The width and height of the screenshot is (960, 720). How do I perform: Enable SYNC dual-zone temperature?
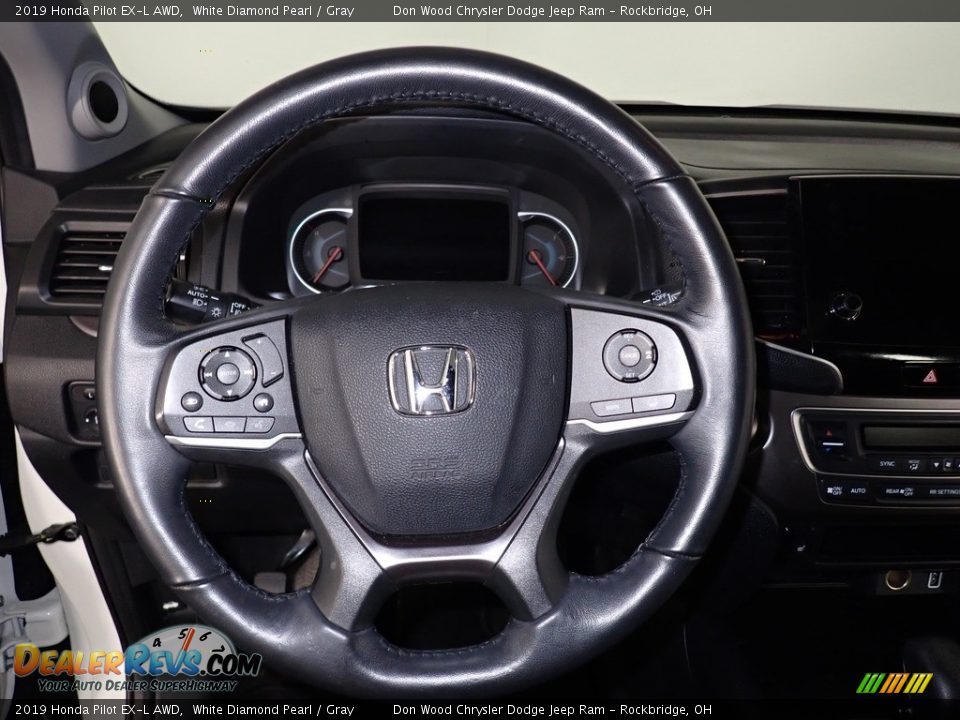tap(887, 463)
